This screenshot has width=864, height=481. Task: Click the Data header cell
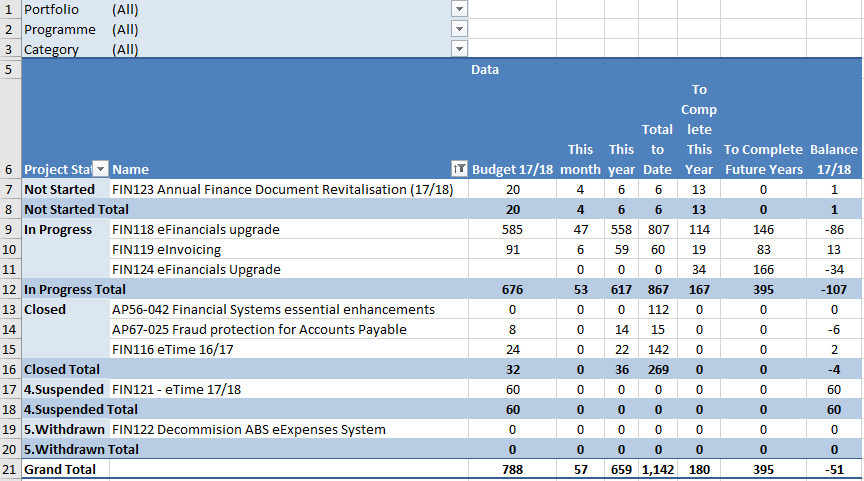click(x=485, y=69)
